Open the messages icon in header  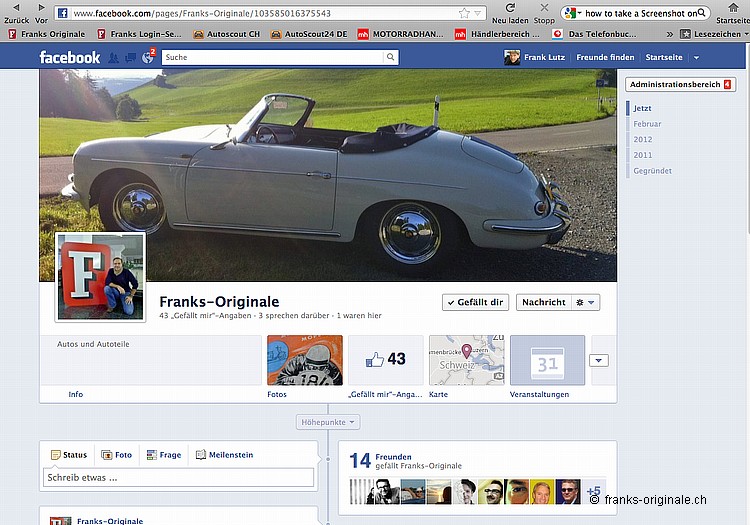tap(130, 57)
